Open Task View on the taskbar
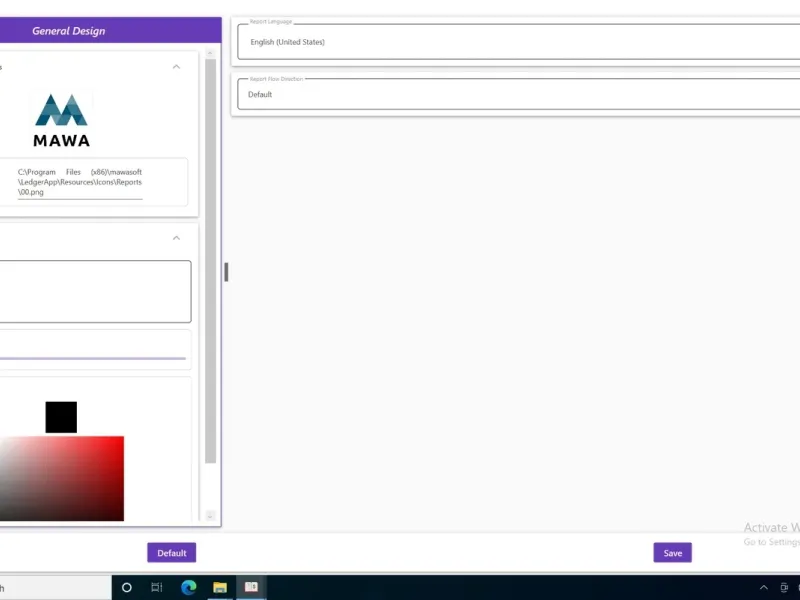Viewport: 800px width, 600px height. coord(157,587)
